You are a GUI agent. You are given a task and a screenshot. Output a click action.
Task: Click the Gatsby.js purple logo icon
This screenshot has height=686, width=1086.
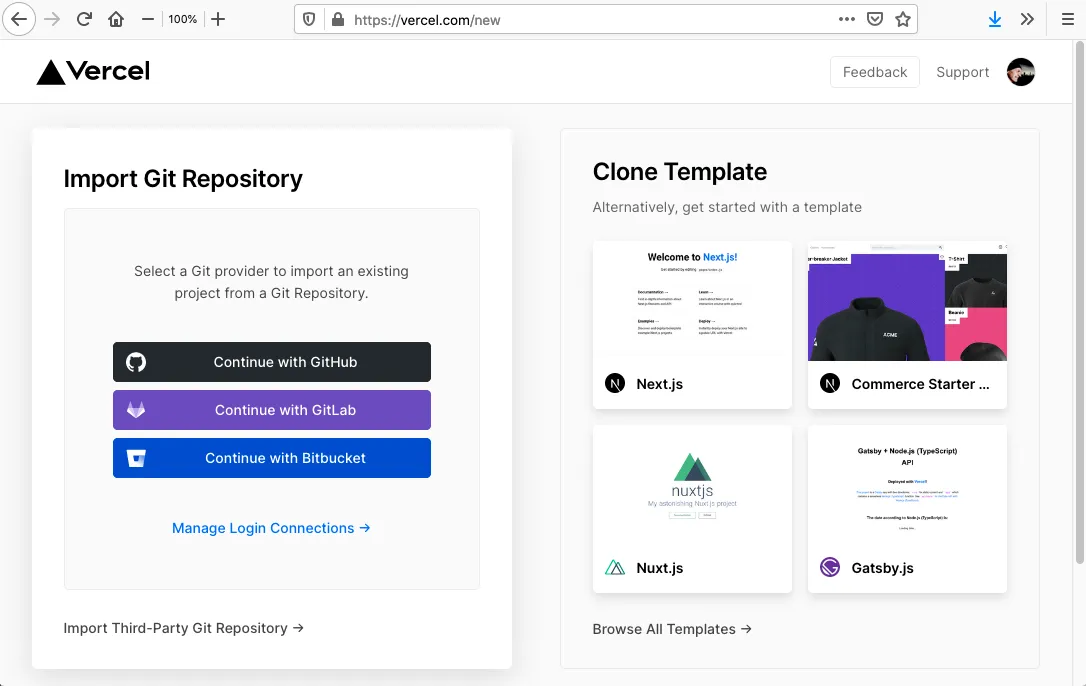(x=829, y=567)
